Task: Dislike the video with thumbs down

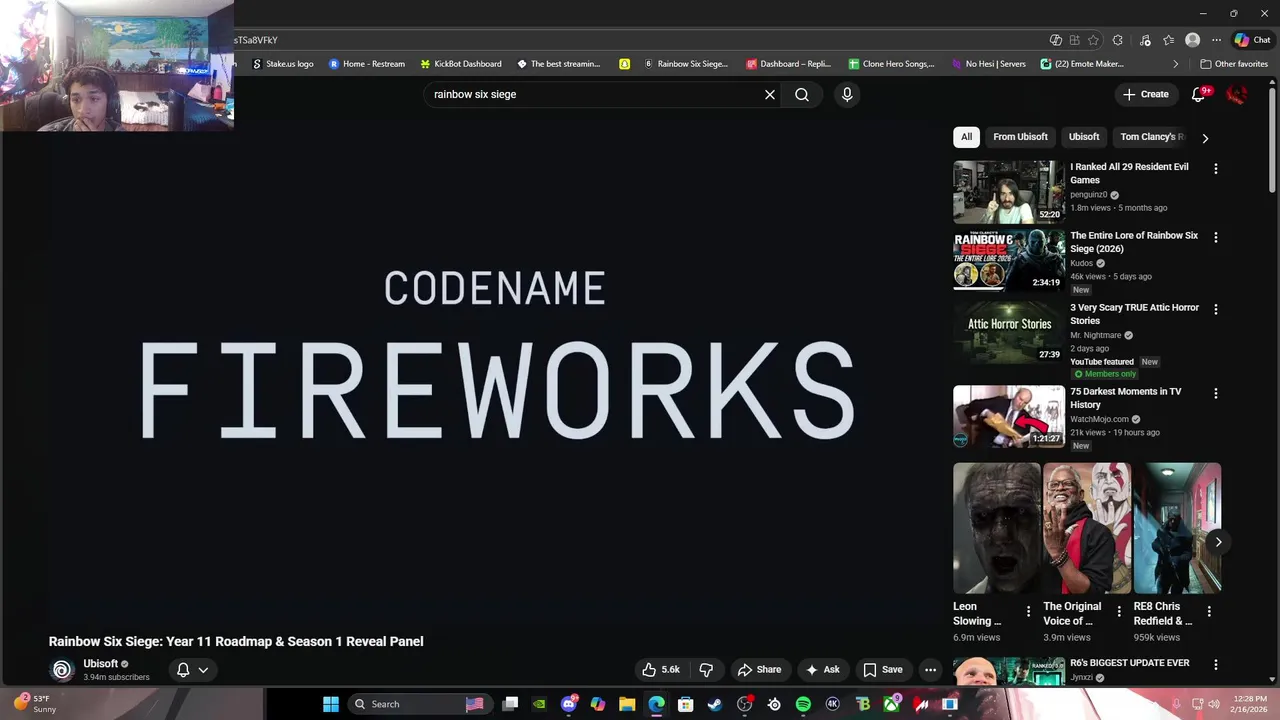Action: click(706, 670)
